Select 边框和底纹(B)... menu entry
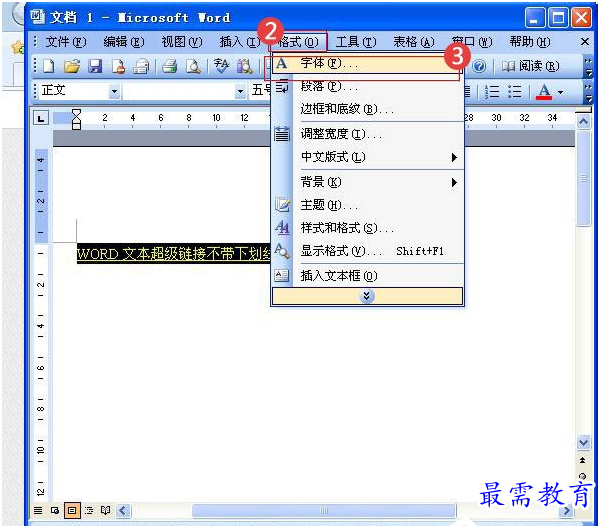Screen dimensions: 601x526 point(367,109)
